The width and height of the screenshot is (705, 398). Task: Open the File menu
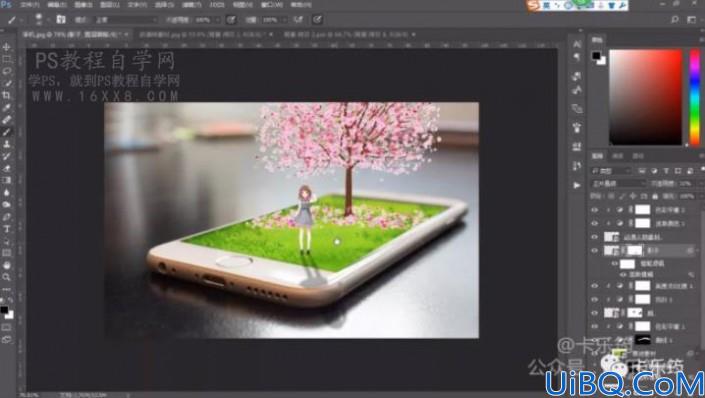coord(30,5)
